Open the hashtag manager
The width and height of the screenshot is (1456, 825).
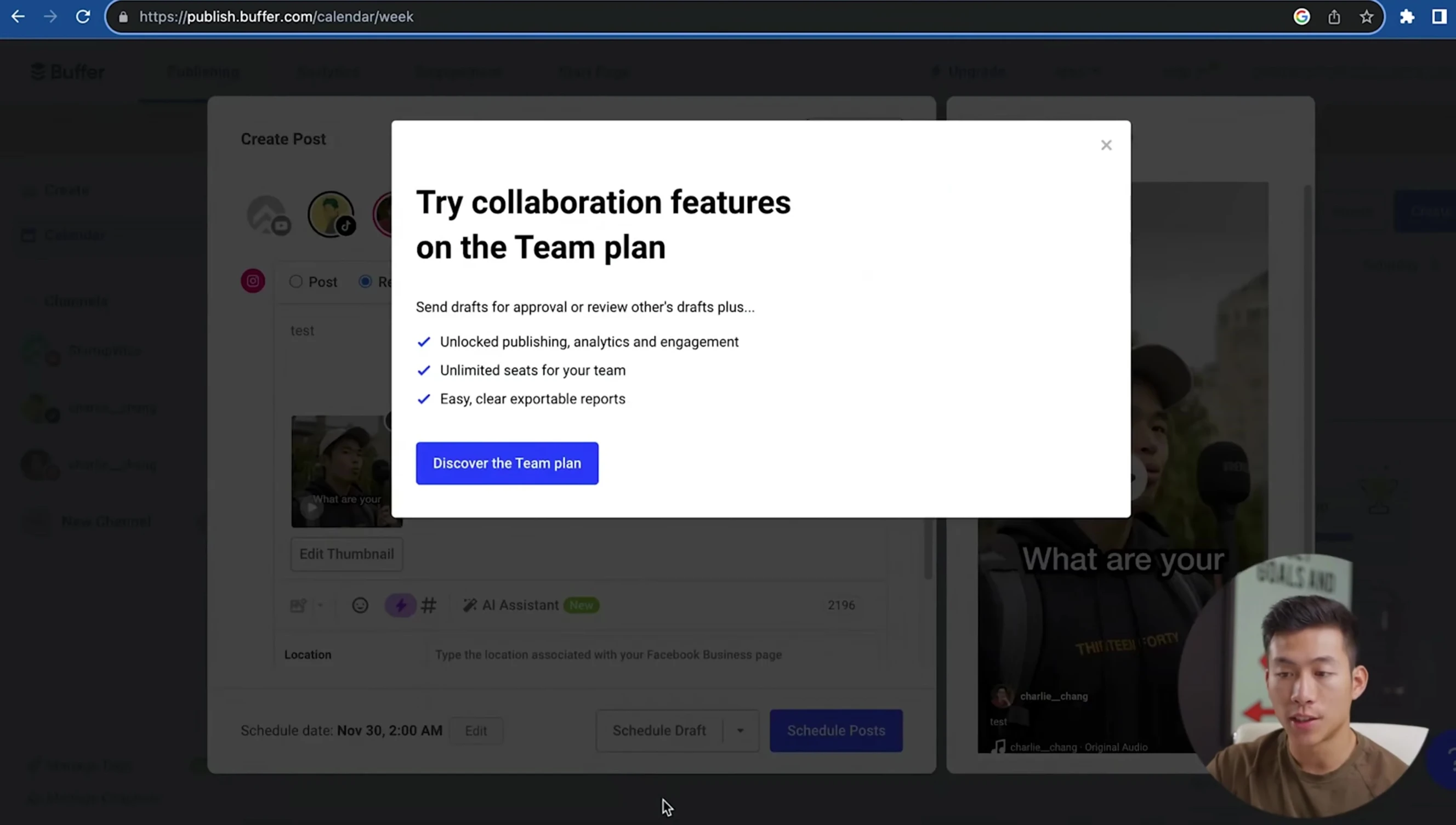429,605
